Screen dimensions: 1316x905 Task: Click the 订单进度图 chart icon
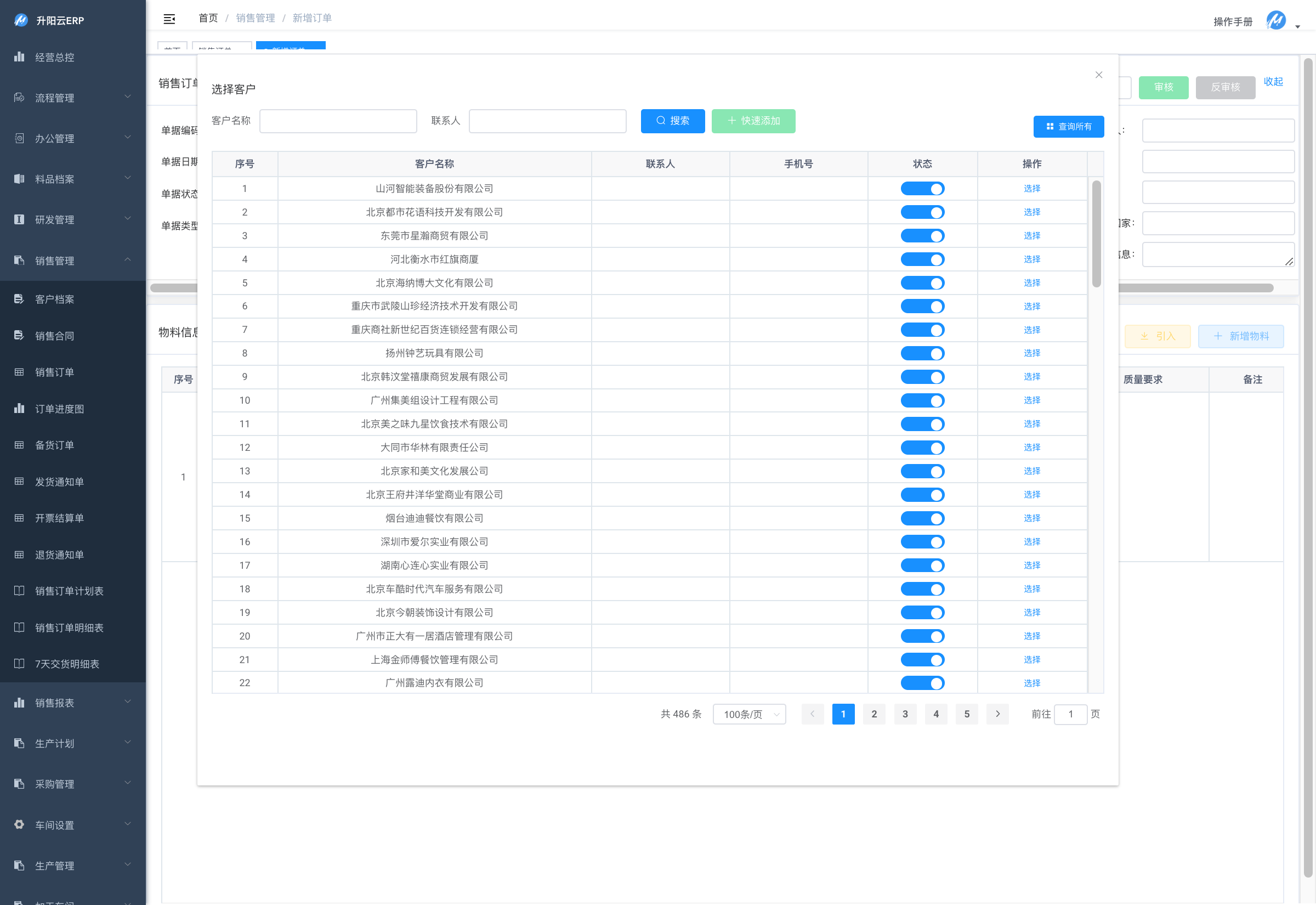pos(19,408)
